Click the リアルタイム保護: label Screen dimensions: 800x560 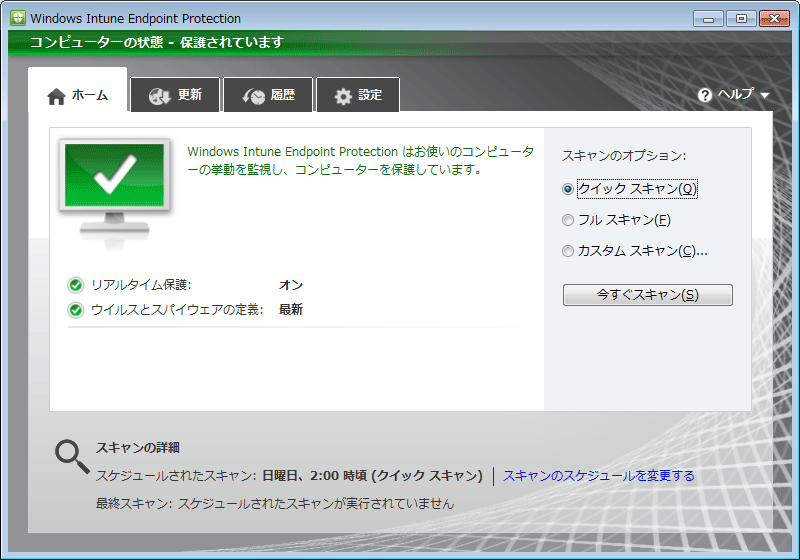[141, 285]
